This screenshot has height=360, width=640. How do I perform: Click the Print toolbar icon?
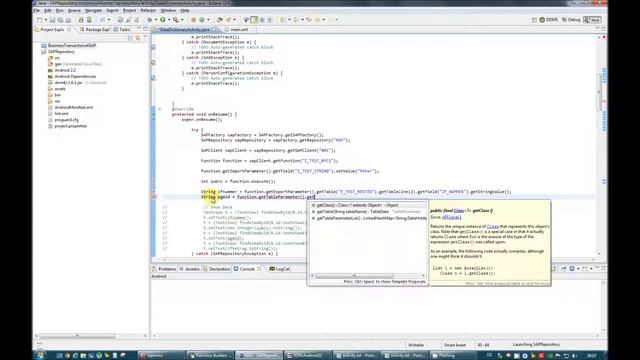coord(68,20)
